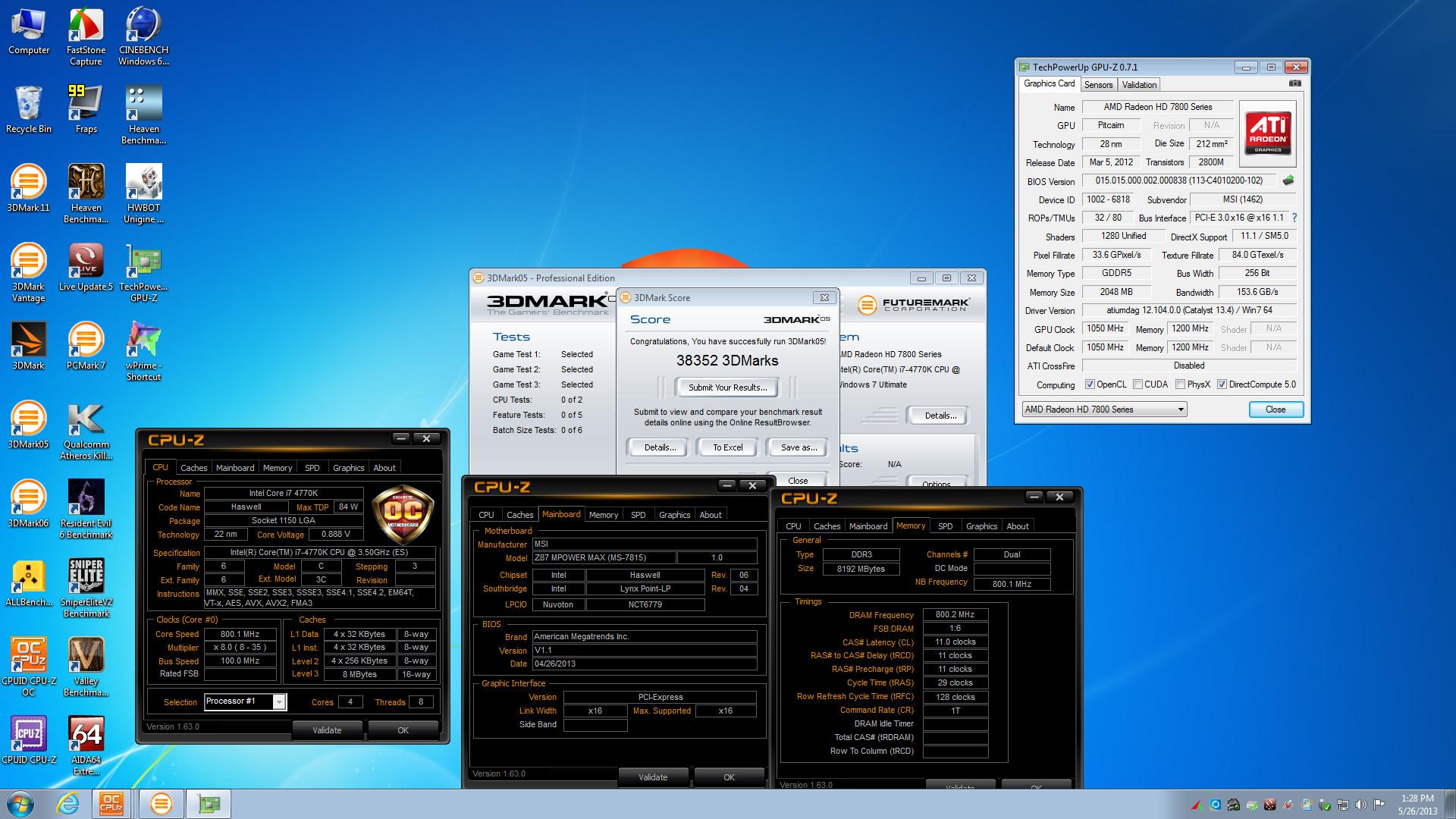Launch Live Update 5 shortcut
Screen dimensions: 1456x819
pyautogui.click(x=86, y=268)
